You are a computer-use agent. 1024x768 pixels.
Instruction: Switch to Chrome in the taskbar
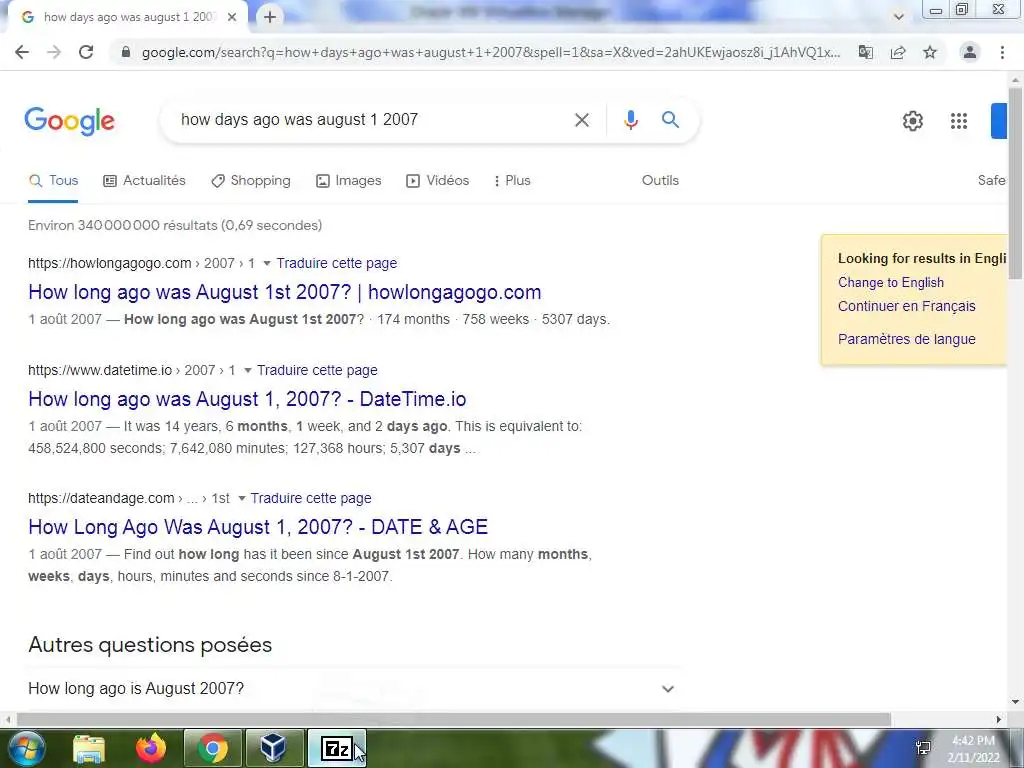click(212, 749)
